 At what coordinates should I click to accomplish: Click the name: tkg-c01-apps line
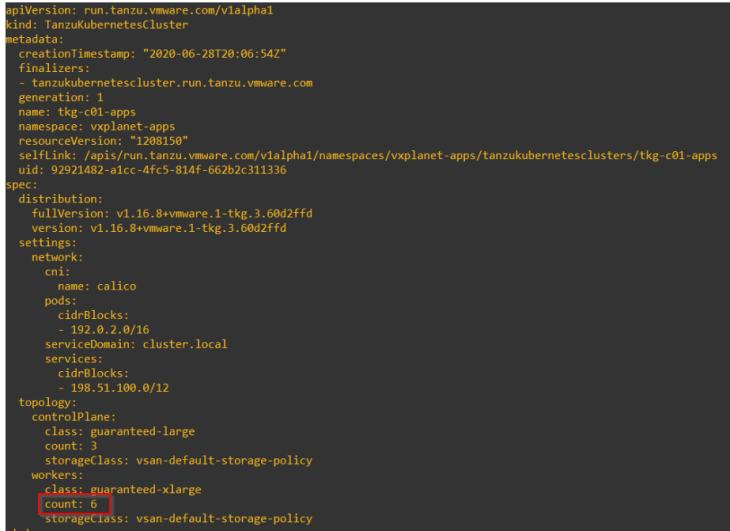tap(77, 112)
